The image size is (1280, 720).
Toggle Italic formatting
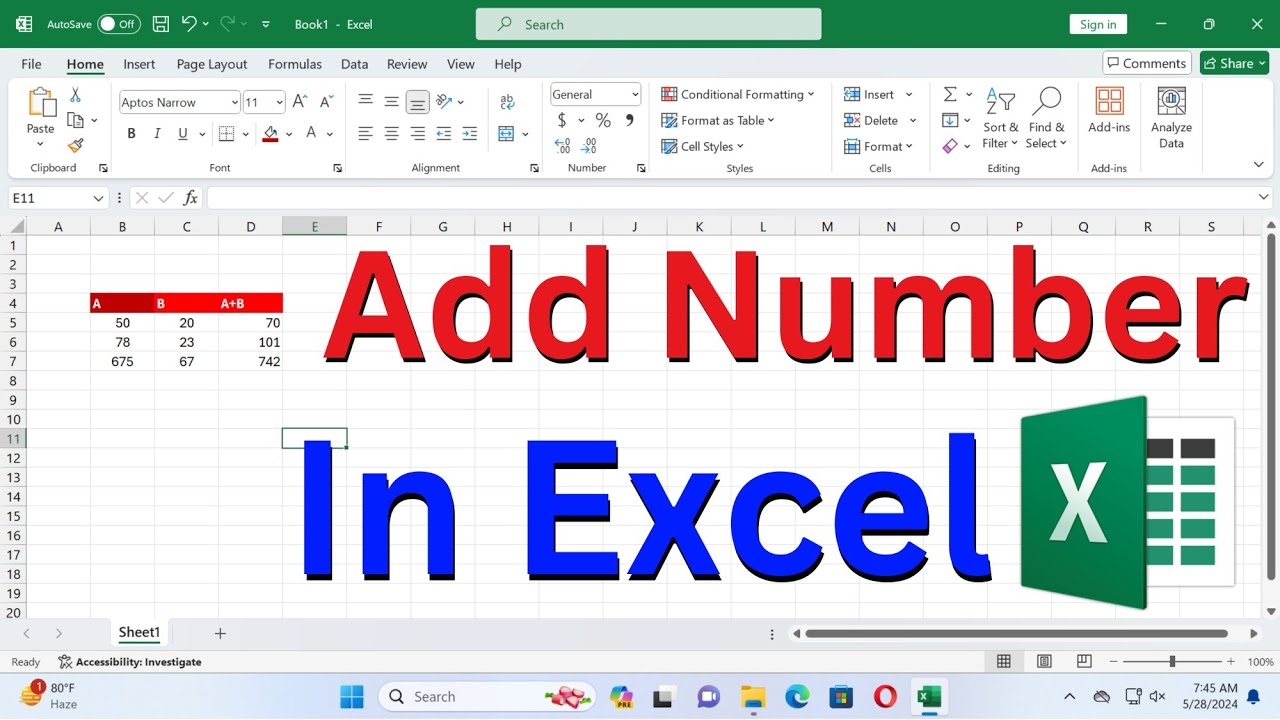pos(157,133)
